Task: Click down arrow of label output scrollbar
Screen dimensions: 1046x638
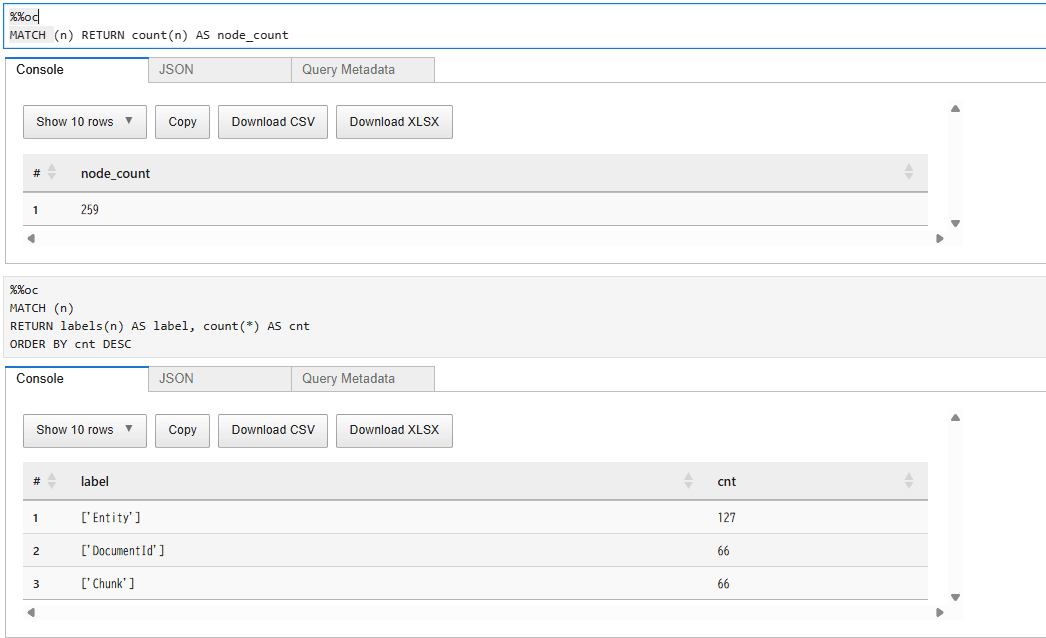Action: click(x=955, y=597)
